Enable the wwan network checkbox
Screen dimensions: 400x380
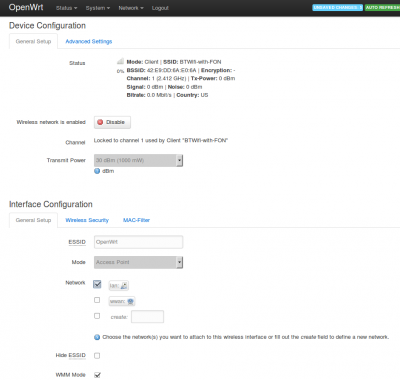[x=97, y=300]
